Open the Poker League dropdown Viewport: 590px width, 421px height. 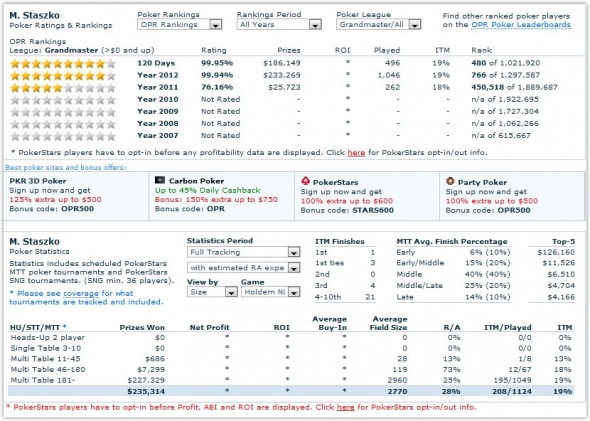point(378,25)
